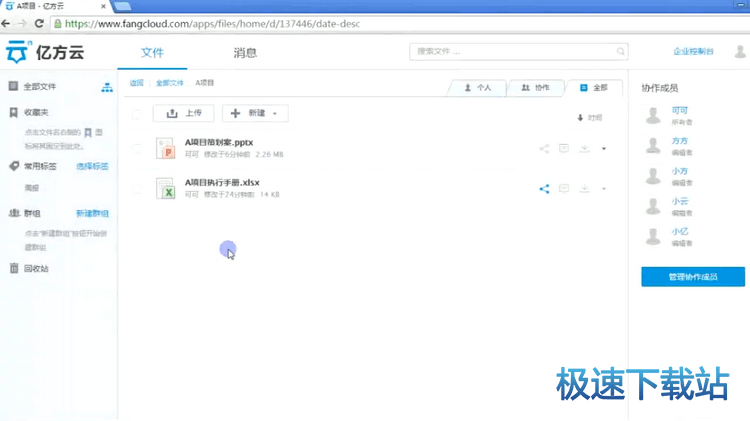This screenshot has width=750, height=421.
Task: Click the 新建群组 link
Action: coord(92,213)
